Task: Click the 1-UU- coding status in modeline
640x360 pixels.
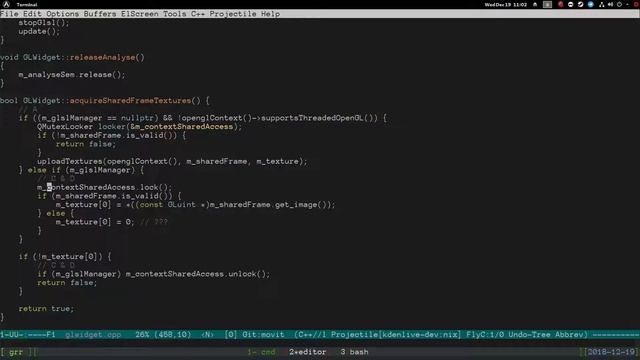Action: (13, 335)
